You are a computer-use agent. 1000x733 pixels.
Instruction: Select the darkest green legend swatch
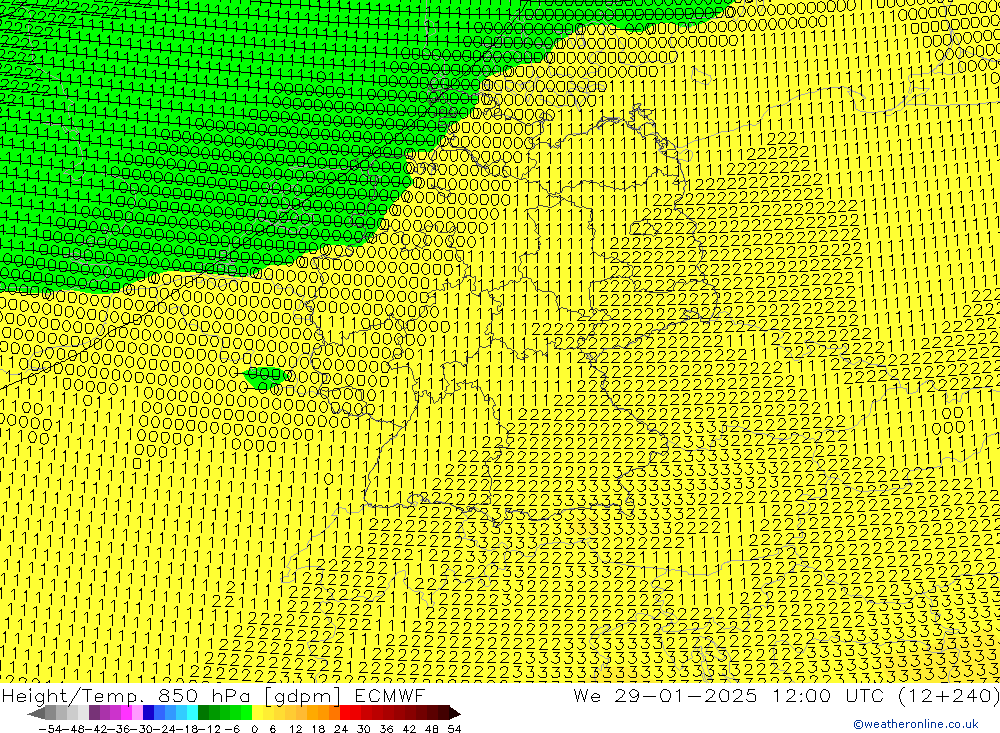(203, 713)
